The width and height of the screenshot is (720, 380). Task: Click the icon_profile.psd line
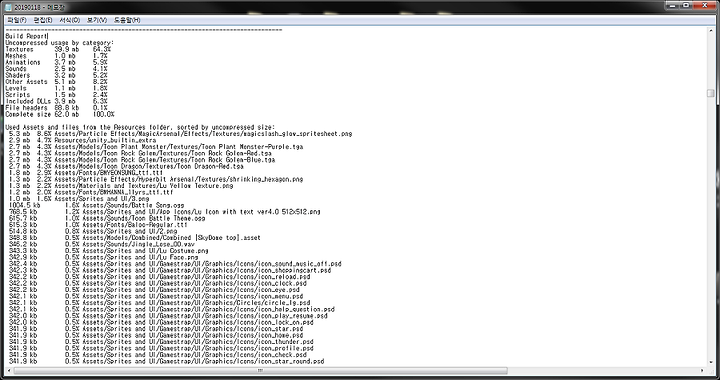tap(161, 348)
